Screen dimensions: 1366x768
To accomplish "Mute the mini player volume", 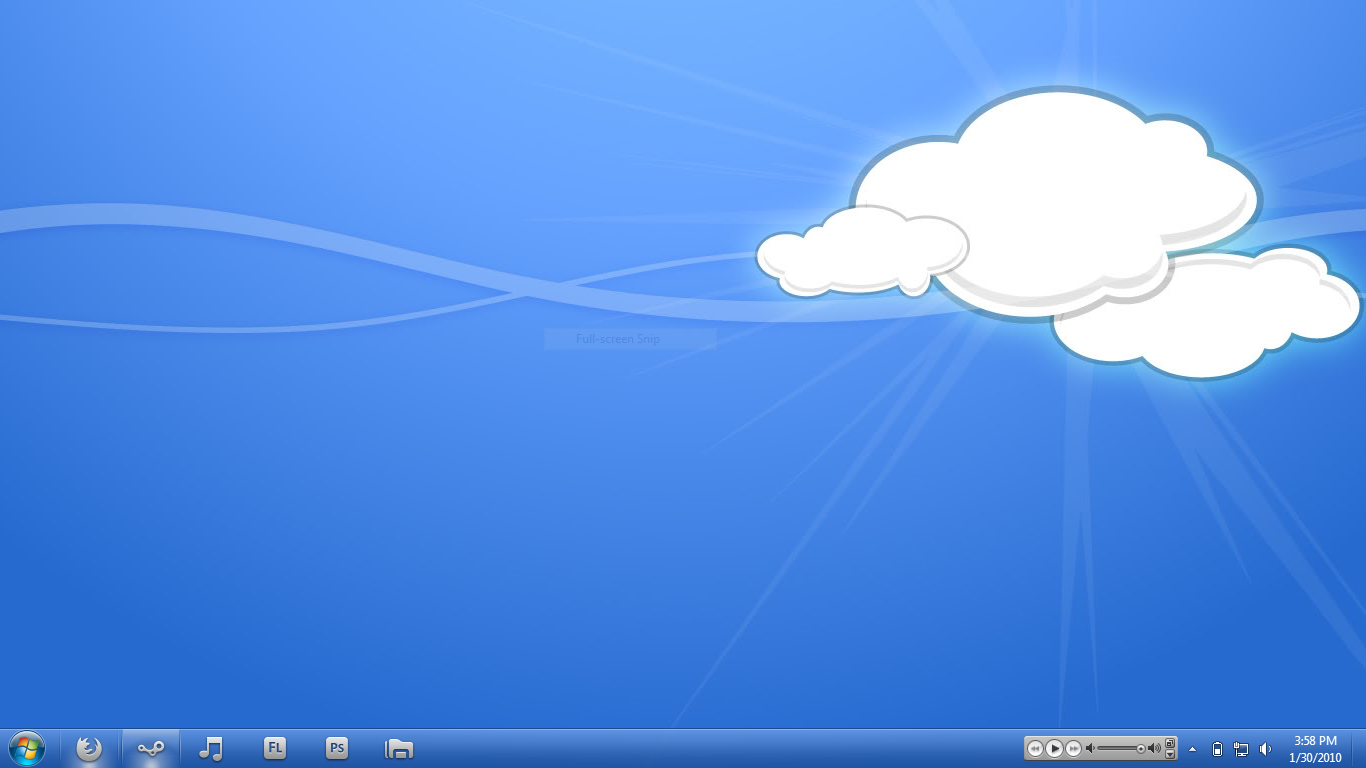I will 1090,748.
